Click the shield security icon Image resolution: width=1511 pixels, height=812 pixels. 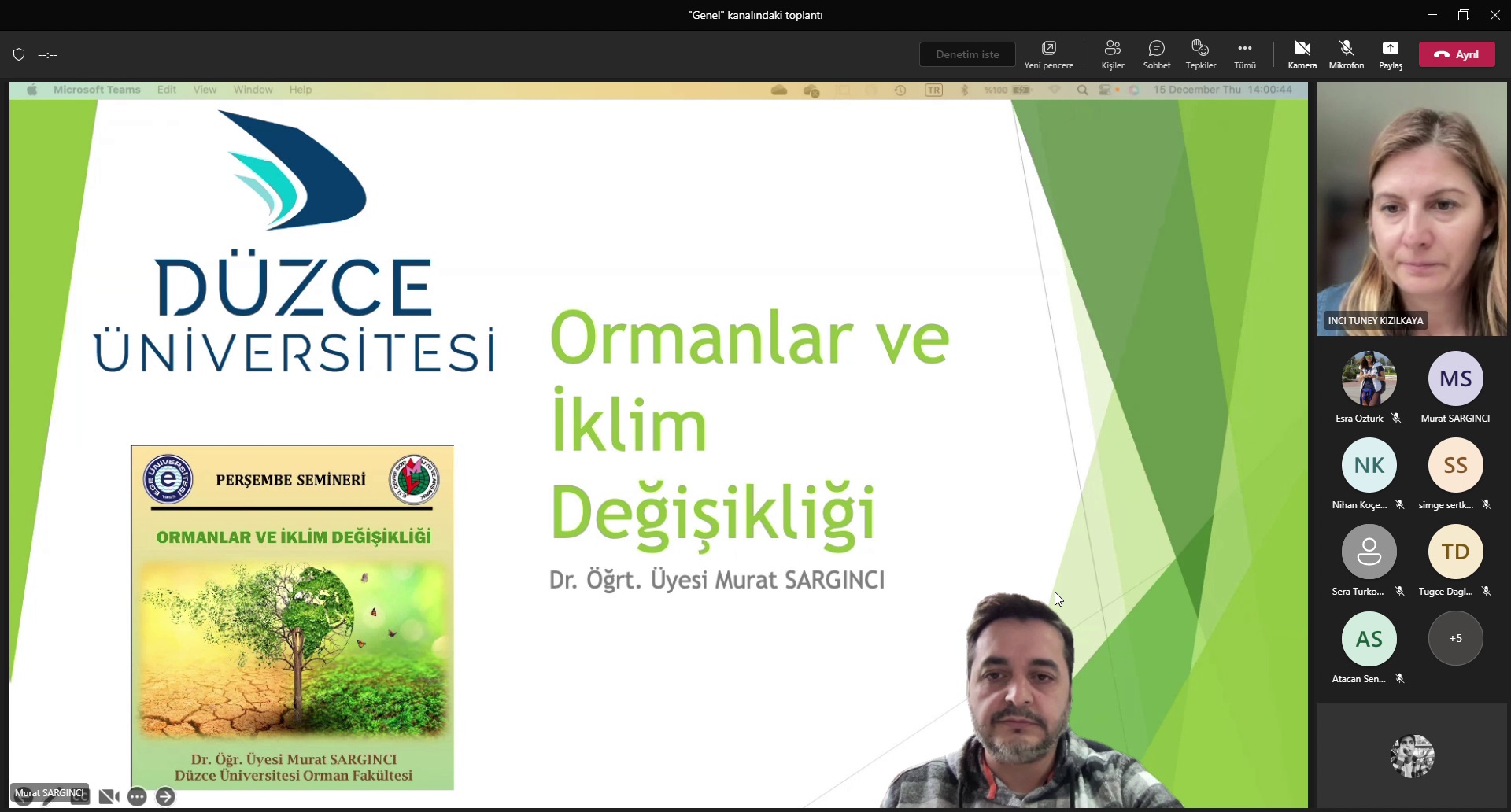19,54
